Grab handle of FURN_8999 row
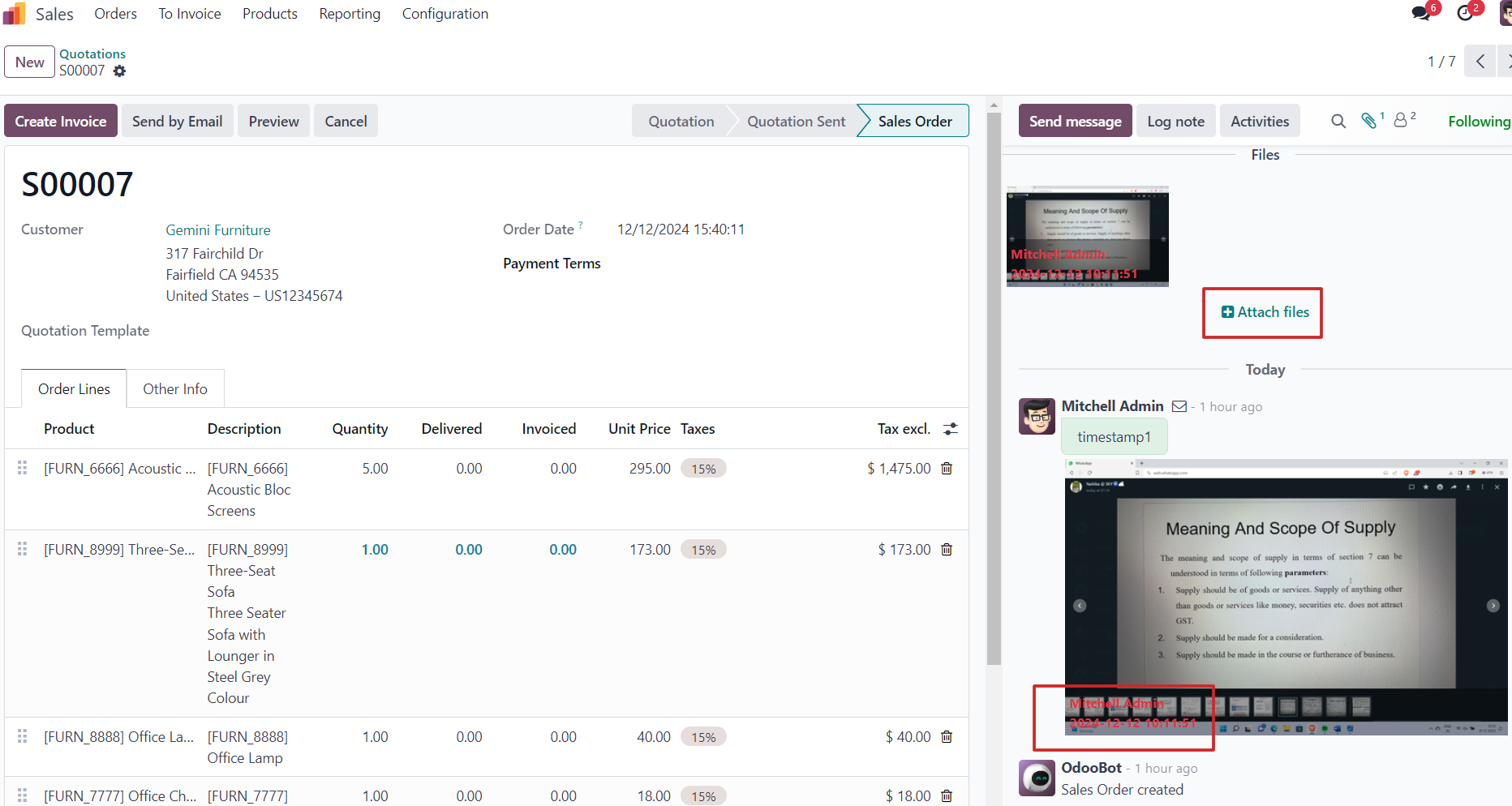This screenshot has width=1512, height=806. 23,550
